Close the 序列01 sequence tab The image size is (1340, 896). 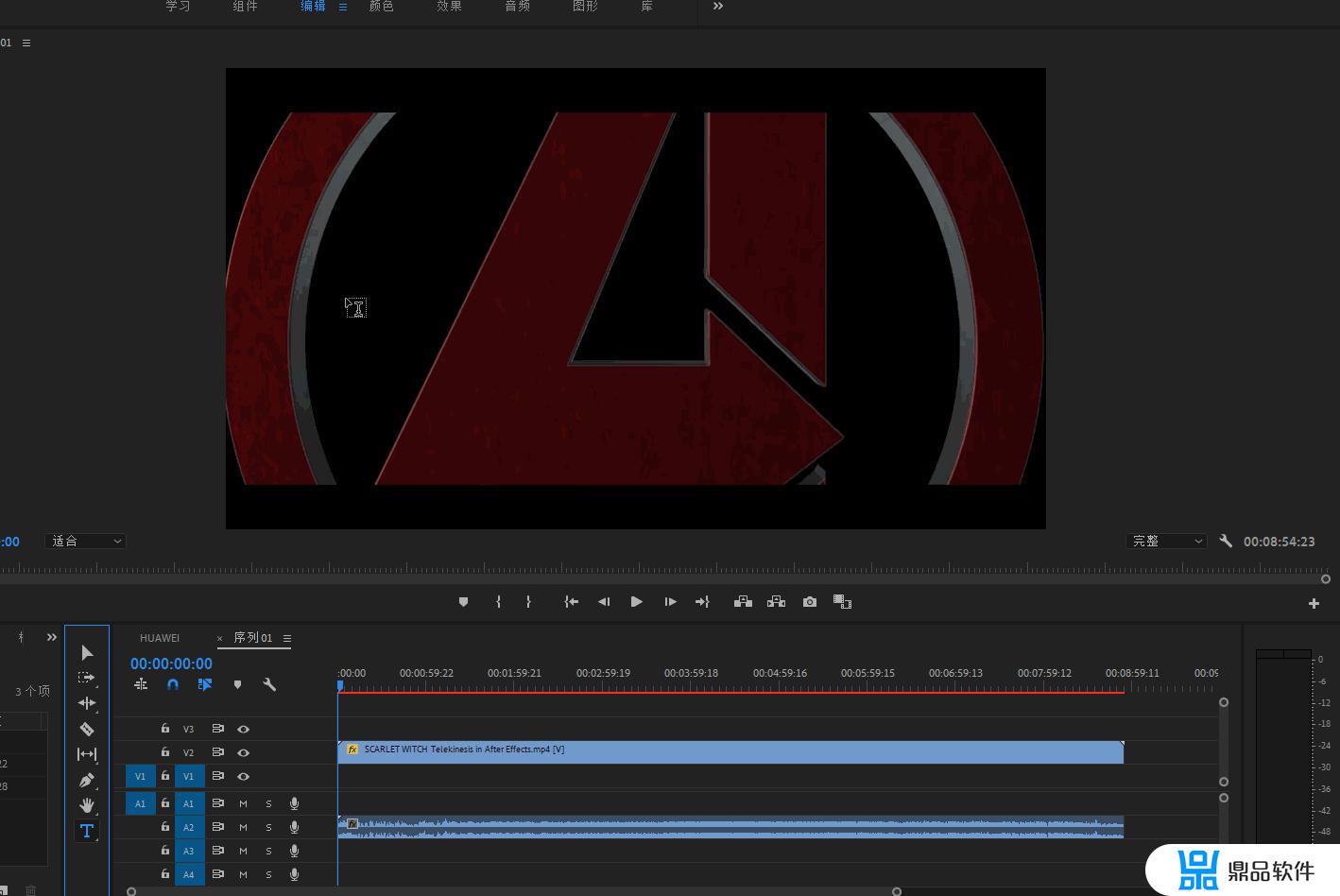tap(220, 639)
